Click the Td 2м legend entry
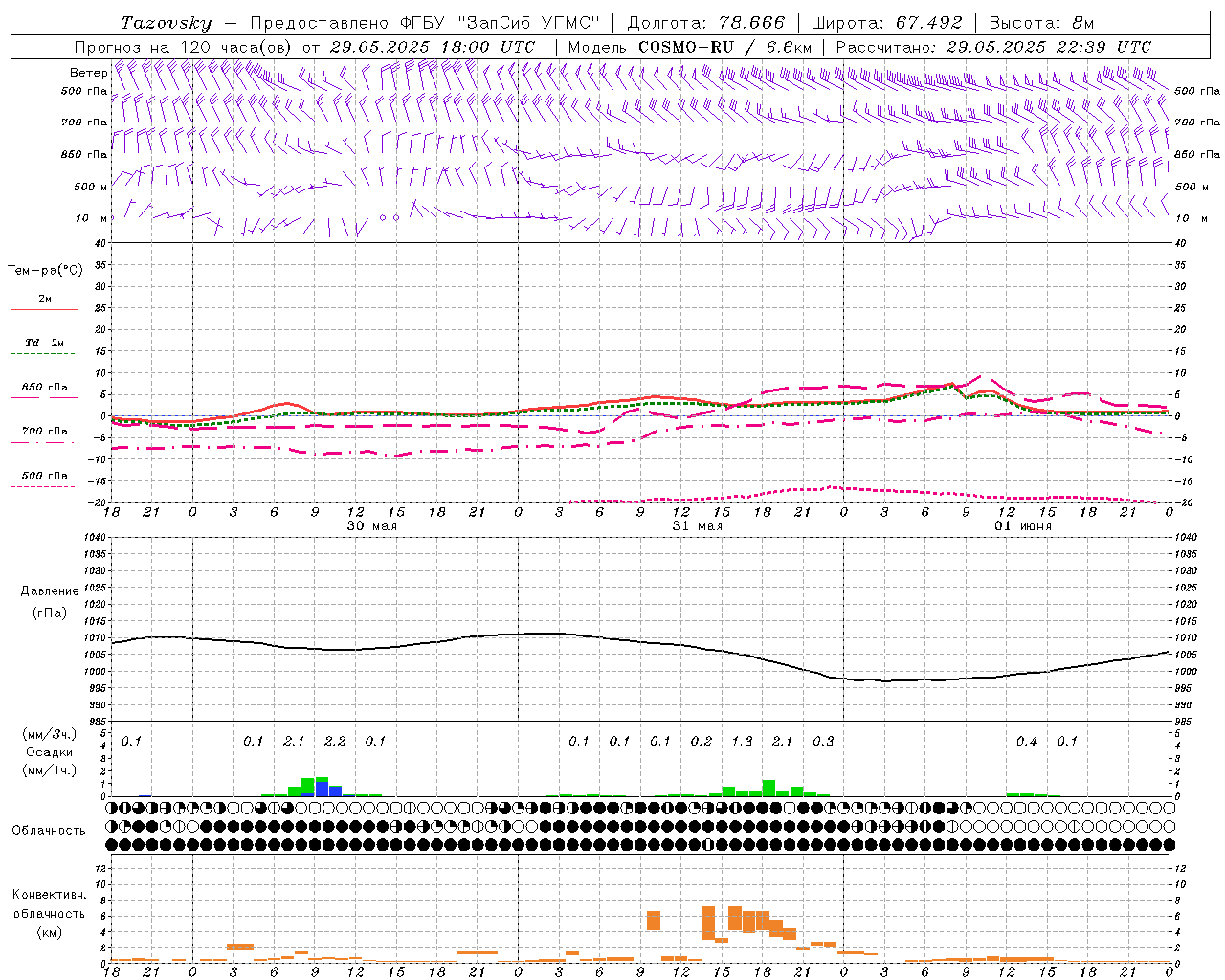 point(44,343)
